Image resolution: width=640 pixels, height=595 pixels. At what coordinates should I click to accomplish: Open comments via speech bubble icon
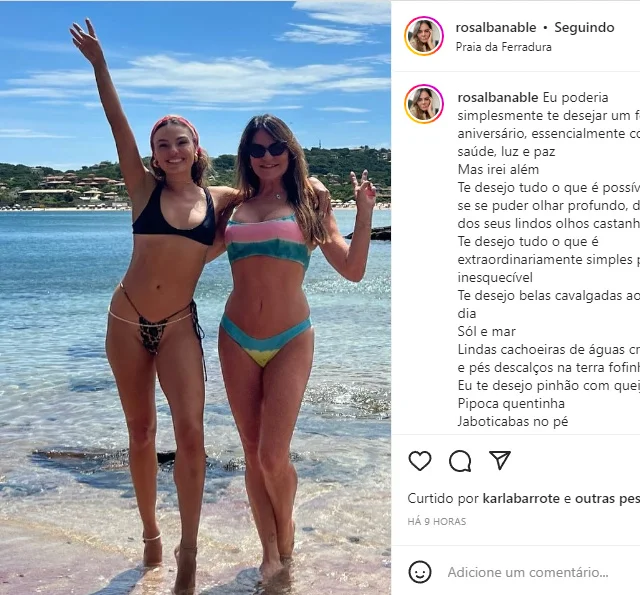pyautogui.click(x=460, y=461)
